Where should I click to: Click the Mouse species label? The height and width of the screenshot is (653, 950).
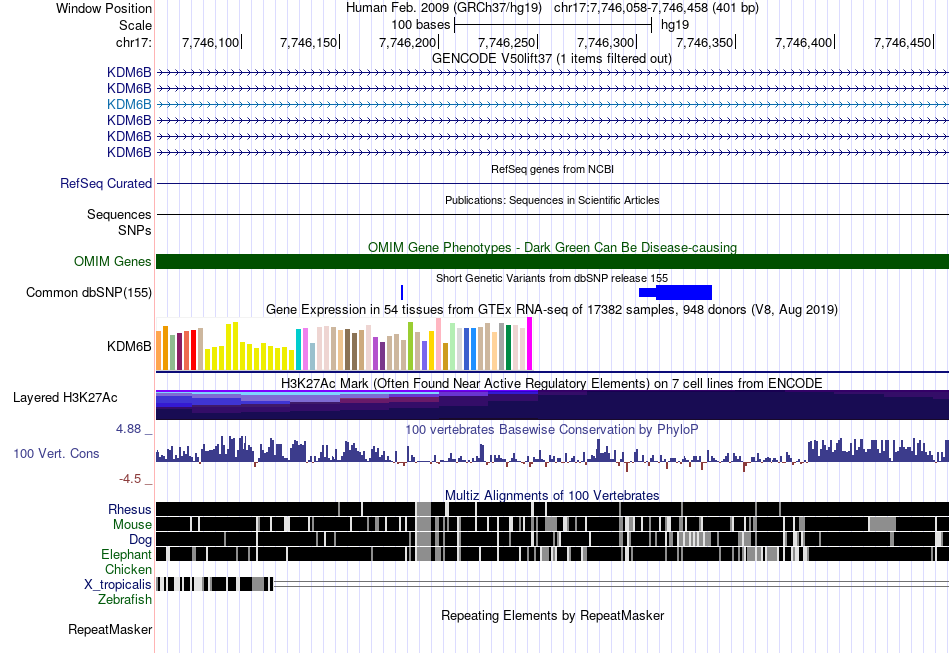[x=132, y=525]
